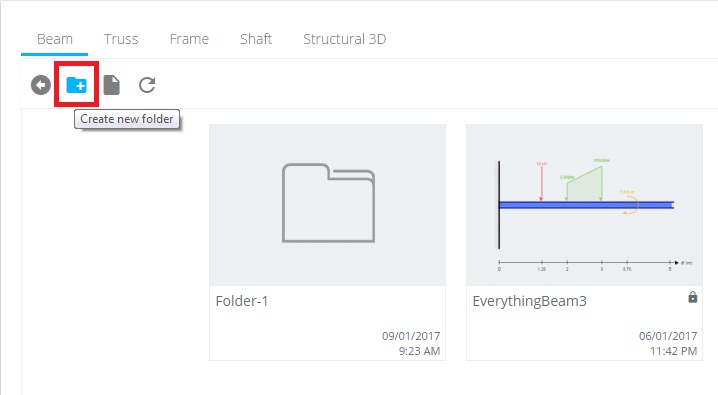Click the red point load arrow in preview

click(541, 182)
